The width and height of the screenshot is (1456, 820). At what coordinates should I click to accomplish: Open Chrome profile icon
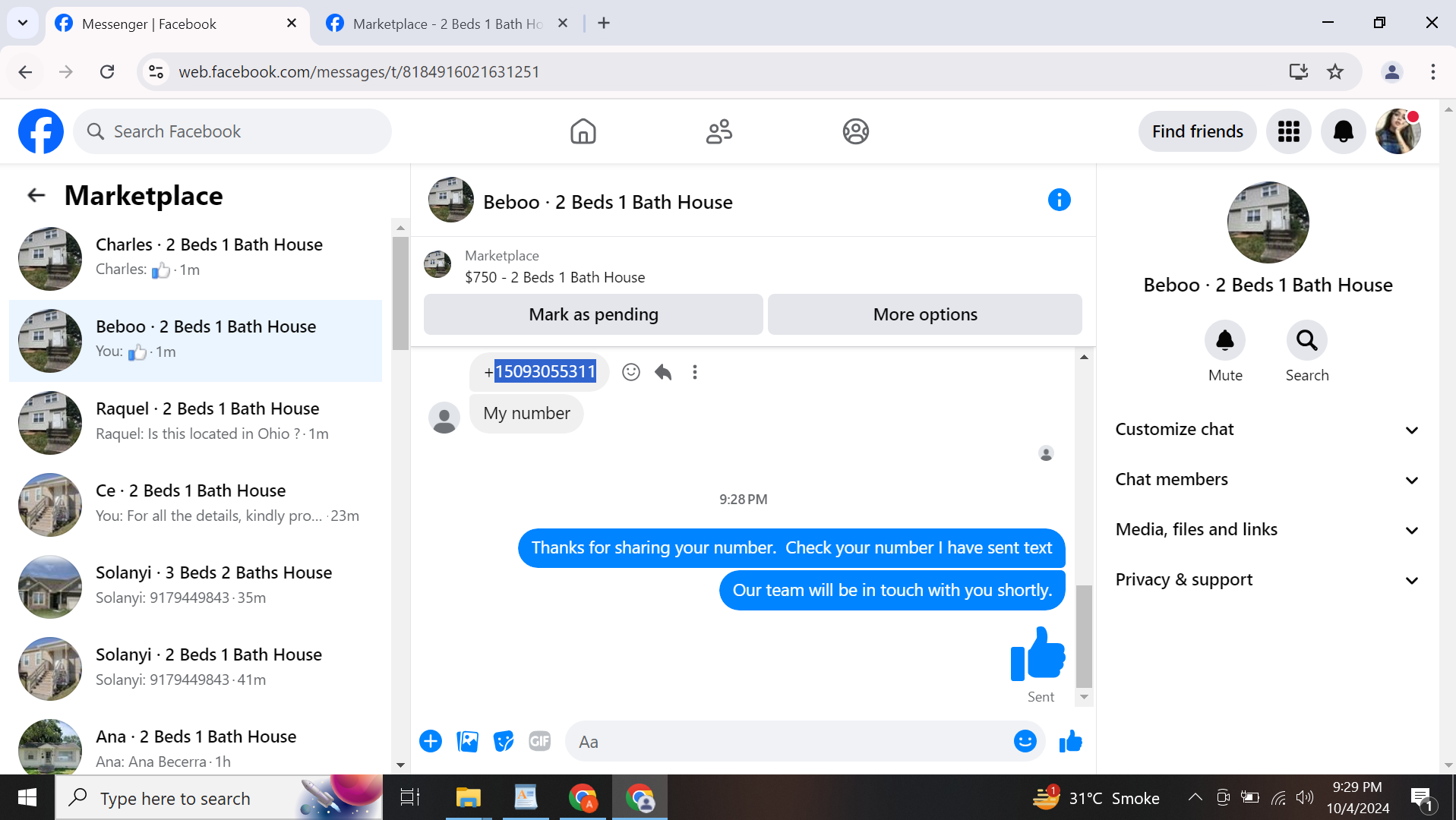[1391, 71]
